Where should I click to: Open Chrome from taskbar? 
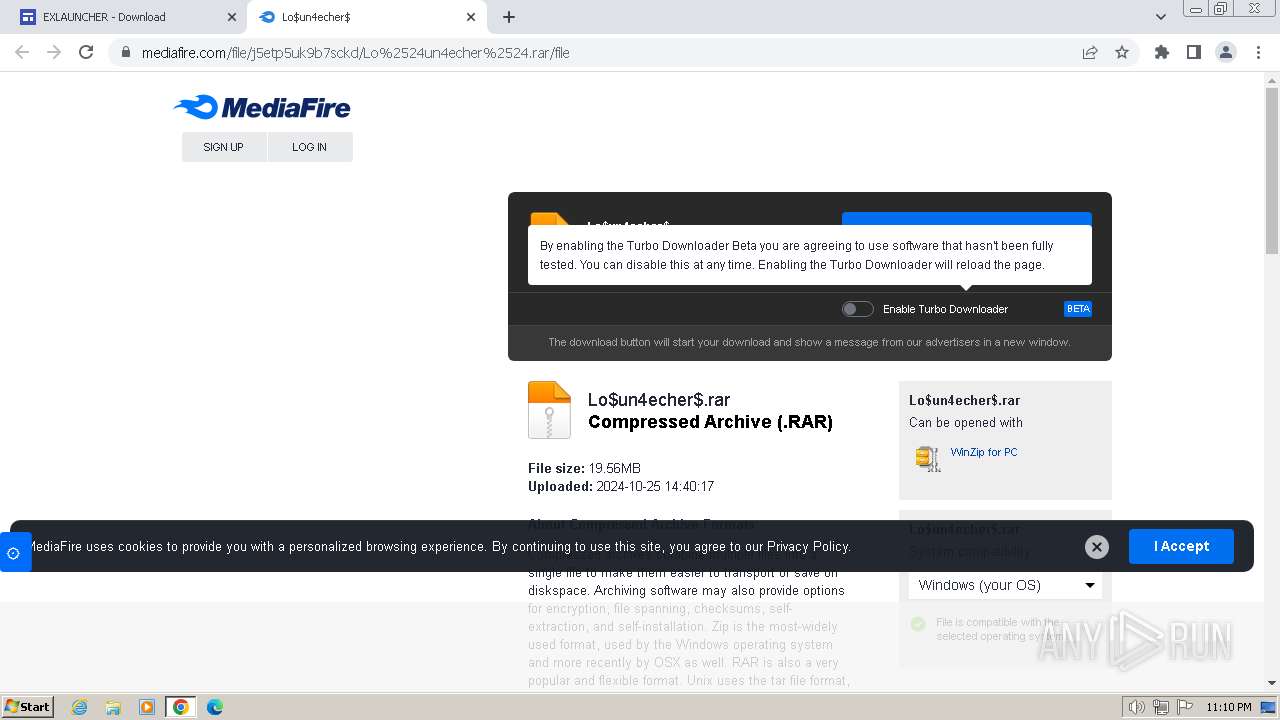pos(181,707)
